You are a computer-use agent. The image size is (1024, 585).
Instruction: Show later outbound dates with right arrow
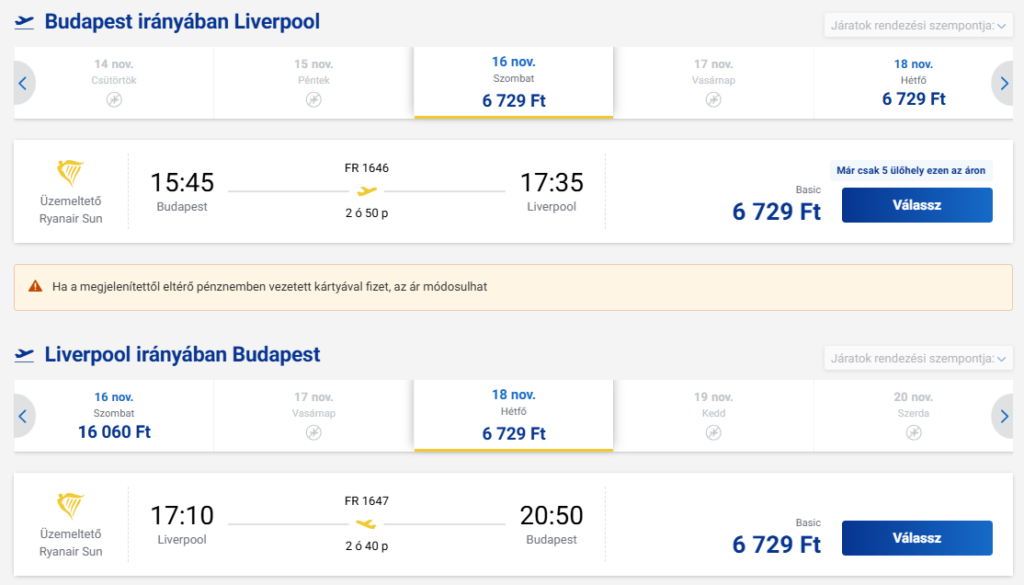[1004, 83]
